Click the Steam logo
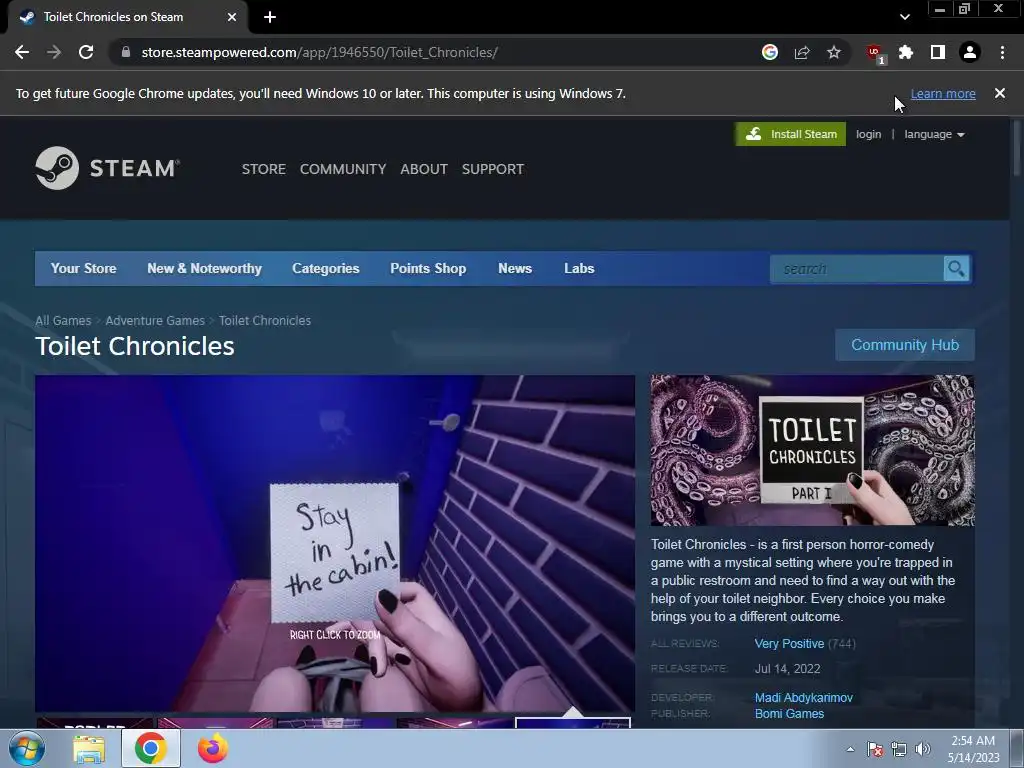 click(x=108, y=168)
